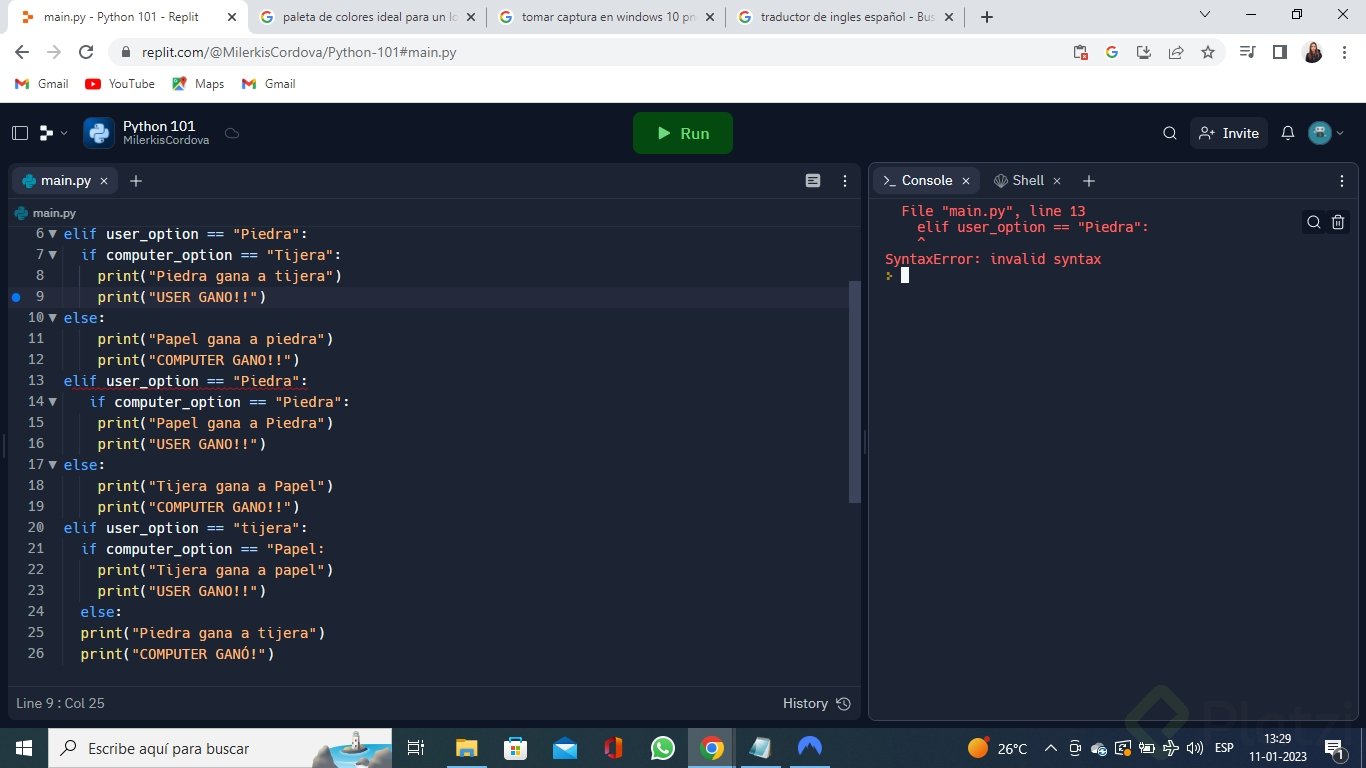Screen dimensions: 1366x768
Task: Switch to the traductor de ingles browser tab
Action: coord(845,17)
